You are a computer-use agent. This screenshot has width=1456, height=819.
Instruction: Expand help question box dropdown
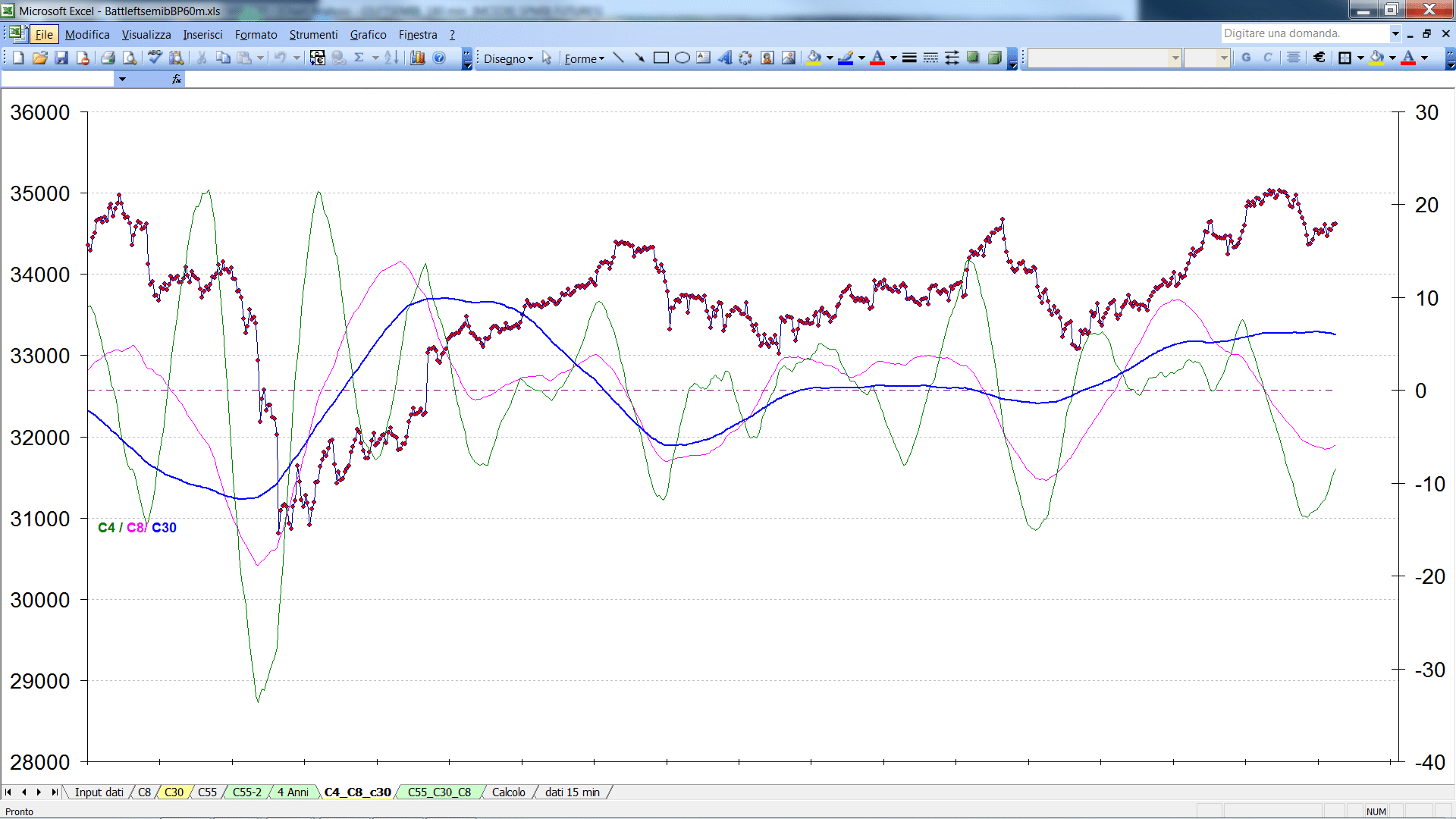coord(1395,33)
